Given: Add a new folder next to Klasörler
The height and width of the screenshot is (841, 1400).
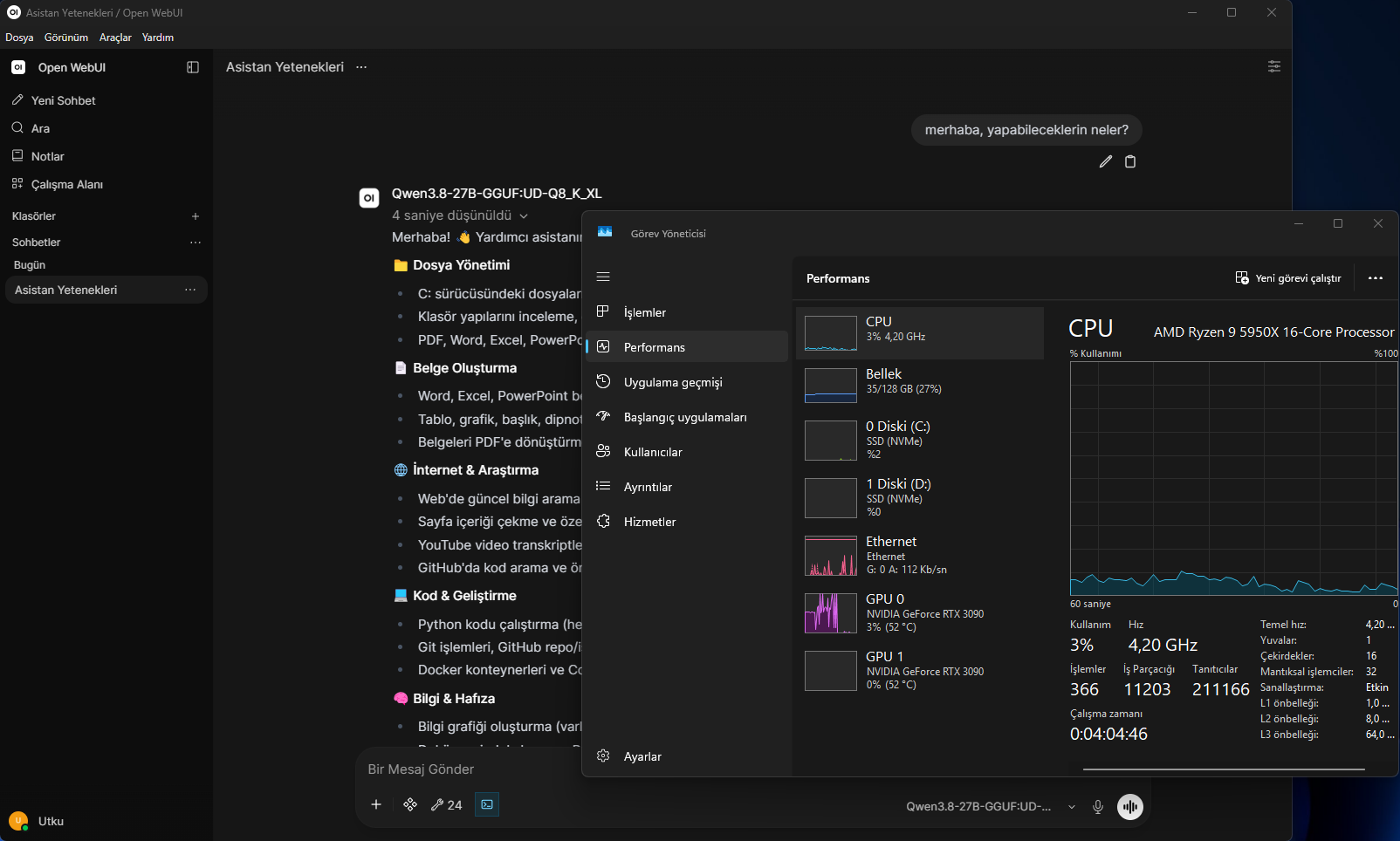Looking at the screenshot, I should (196, 216).
